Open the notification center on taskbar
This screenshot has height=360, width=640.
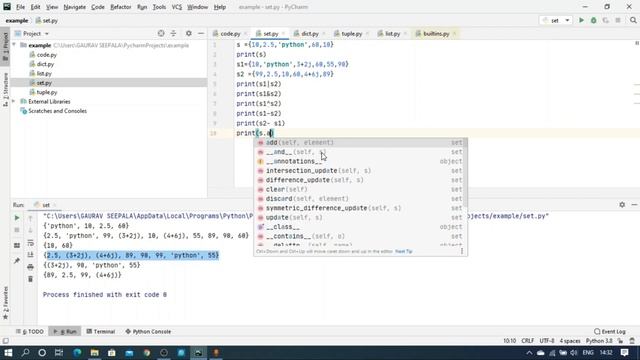pos(624,353)
